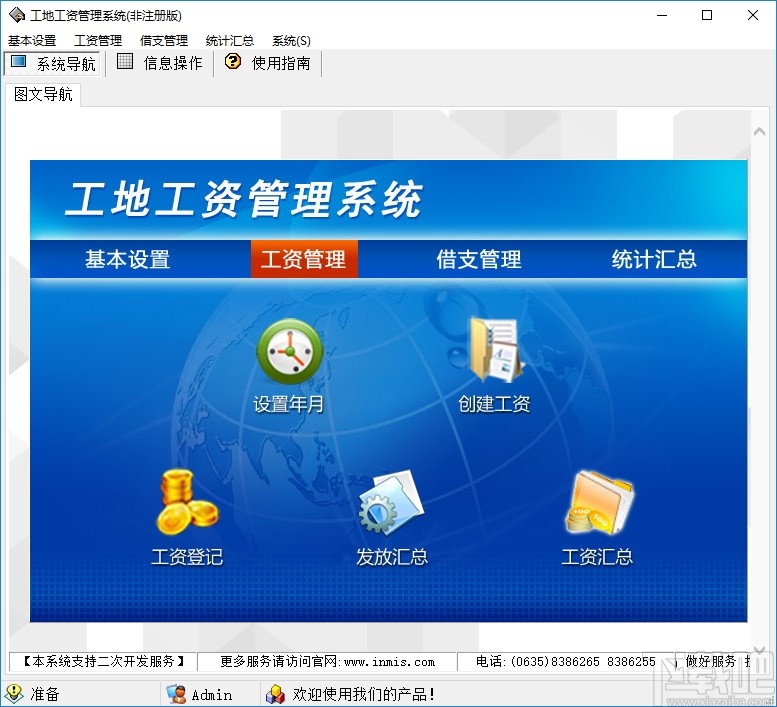Screen dimensions: 777x707
Task: Click the 信息操作 grid icon
Action: pyautogui.click(x=125, y=61)
